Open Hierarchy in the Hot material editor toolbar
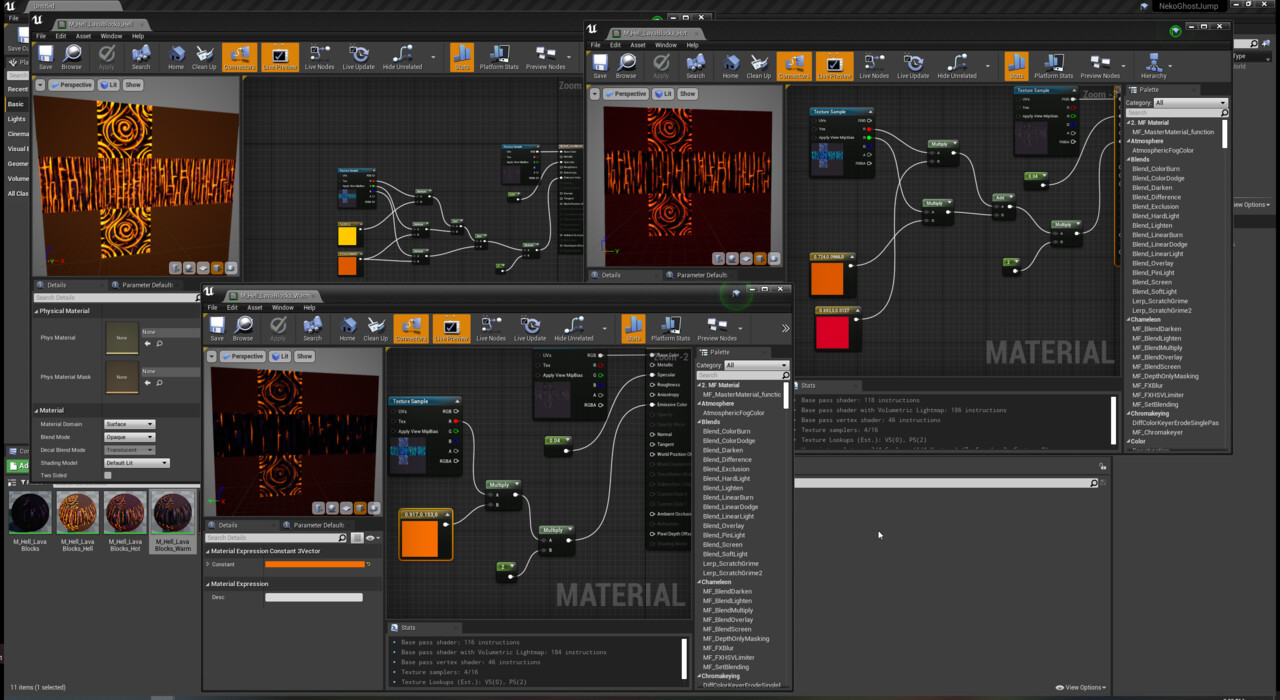1280x700 pixels. point(1153,67)
